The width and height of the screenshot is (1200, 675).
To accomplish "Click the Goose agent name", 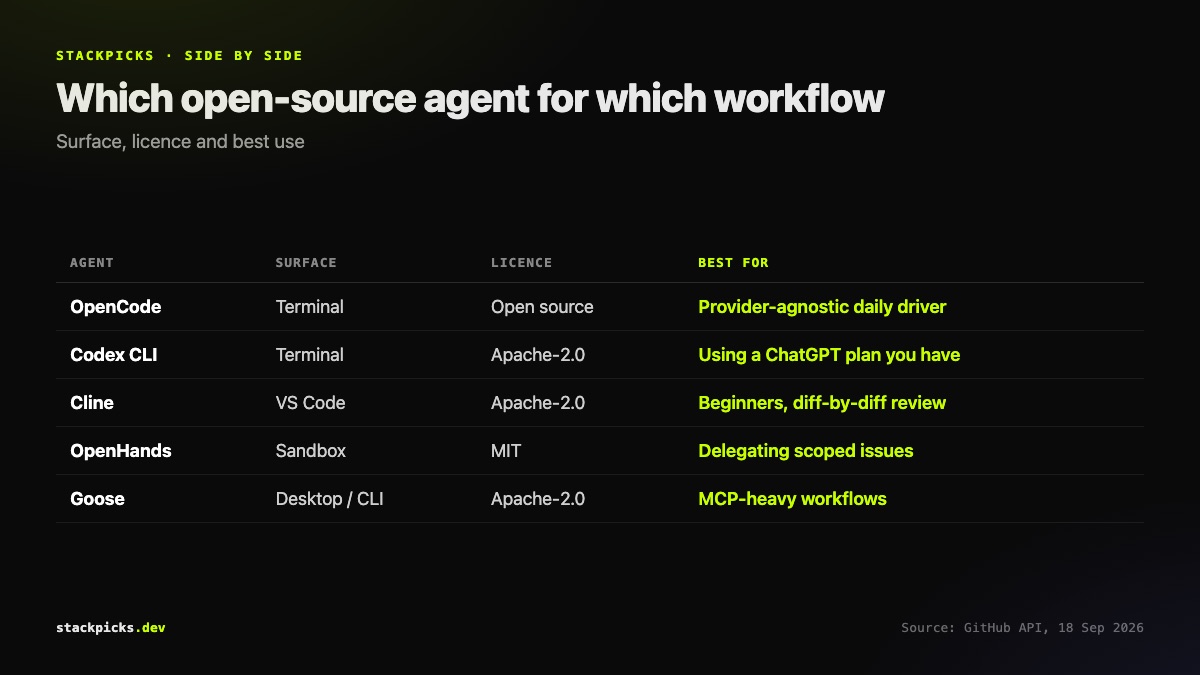I will (x=97, y=499).
